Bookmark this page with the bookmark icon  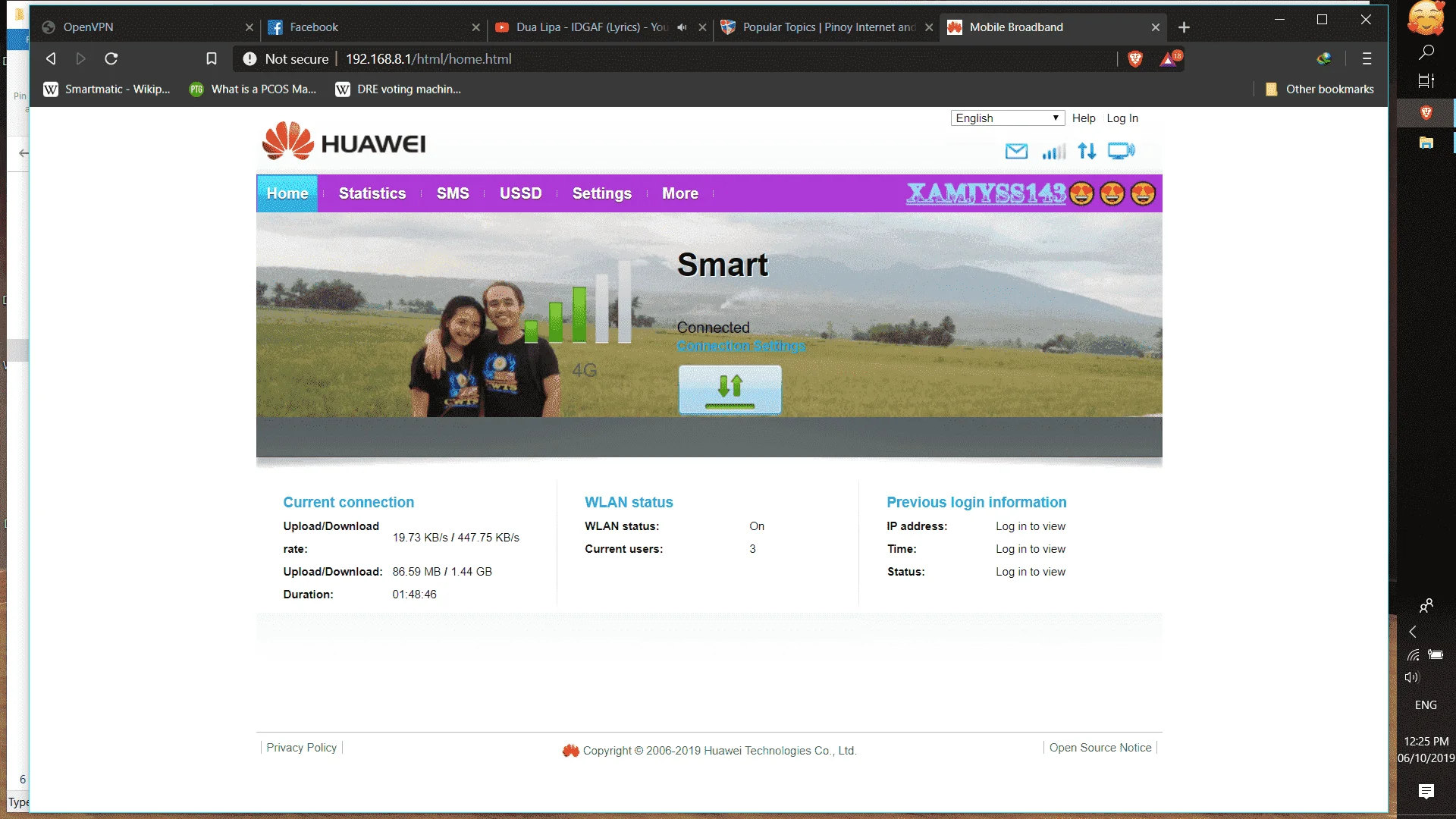(212, 58)
